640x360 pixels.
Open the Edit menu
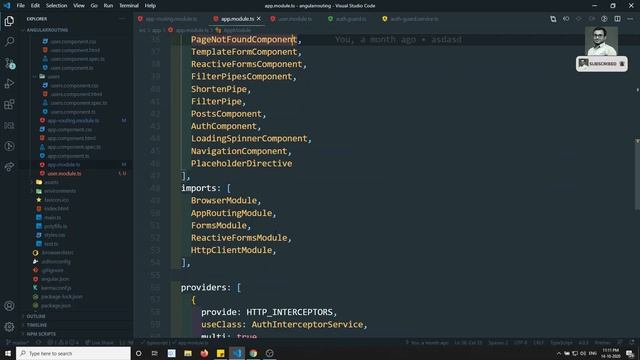35,6
